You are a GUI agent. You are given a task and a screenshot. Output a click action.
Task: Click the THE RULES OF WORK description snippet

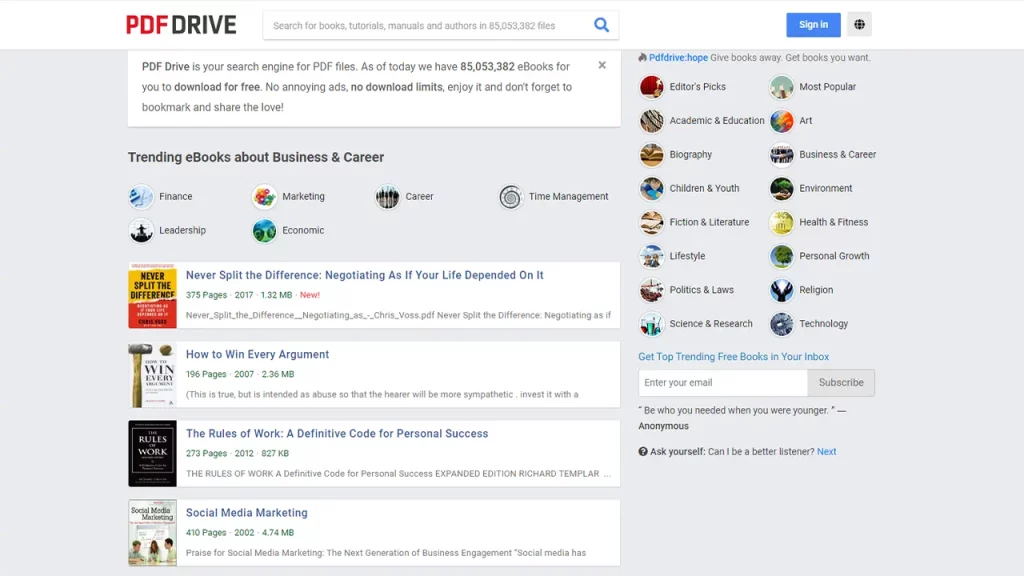point(398,474)
